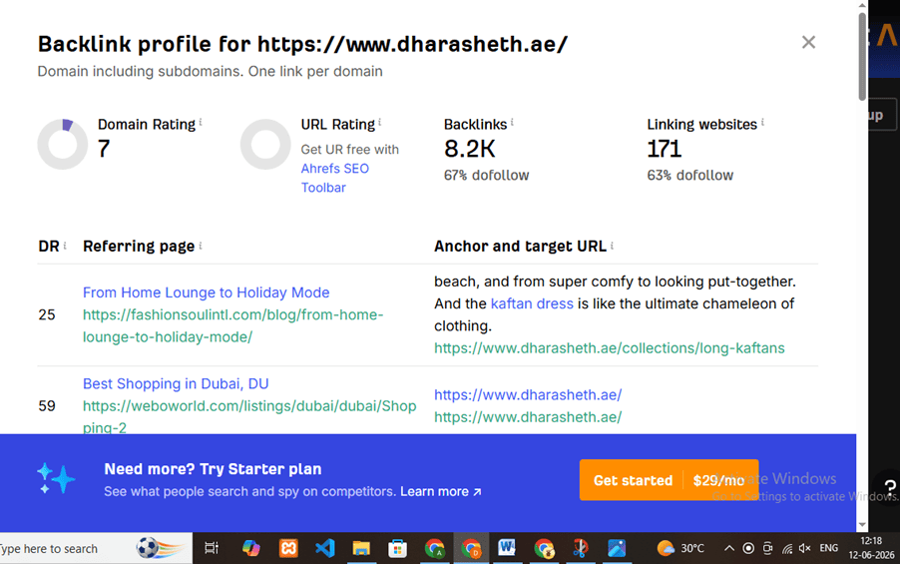The image size is (900, 564).
Task: Open File Explorer from the taskbar
Action: coord(361,549)
